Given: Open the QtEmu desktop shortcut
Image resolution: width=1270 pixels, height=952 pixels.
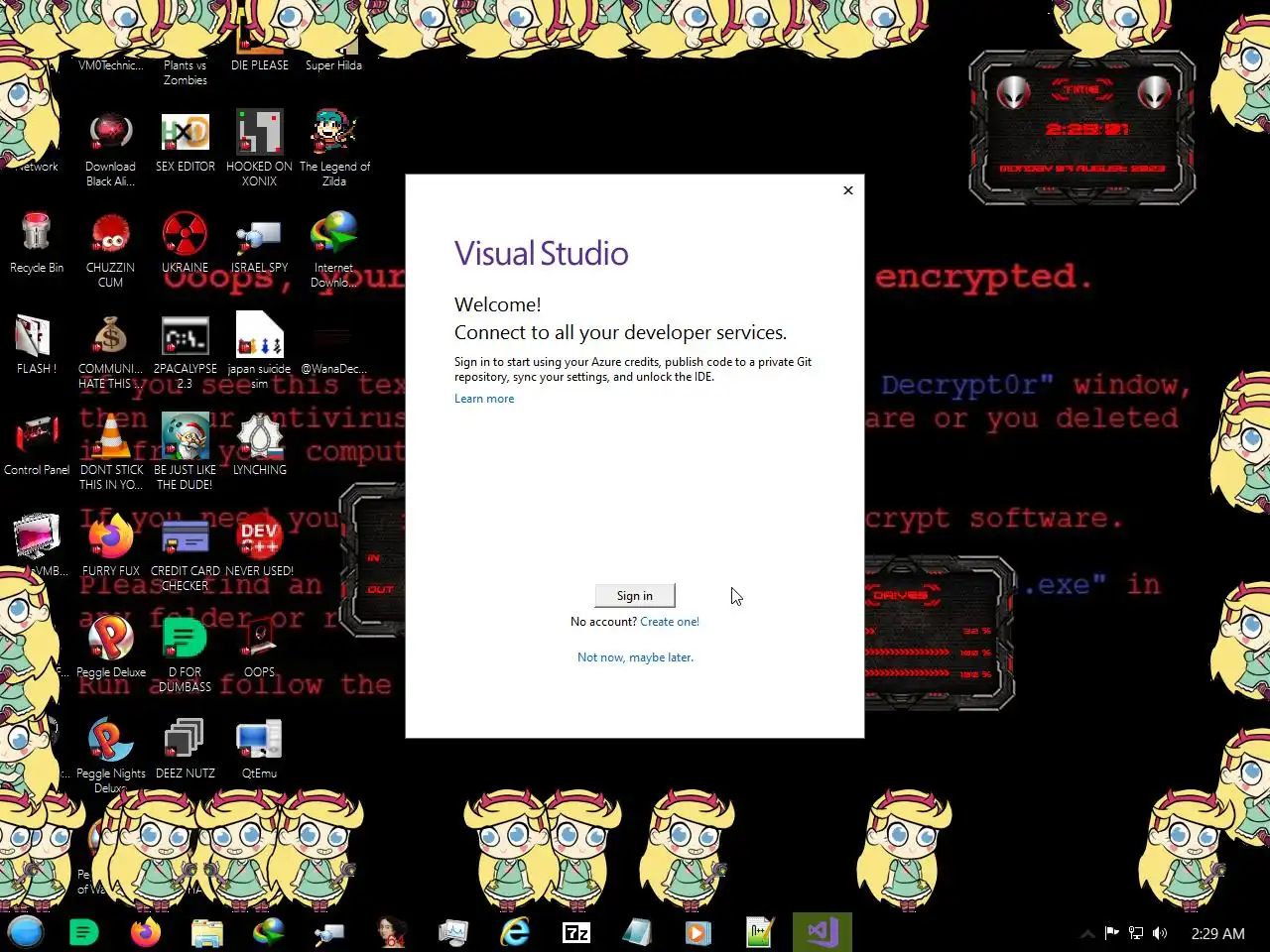Looking at the screenshot, I should (259, 749).
